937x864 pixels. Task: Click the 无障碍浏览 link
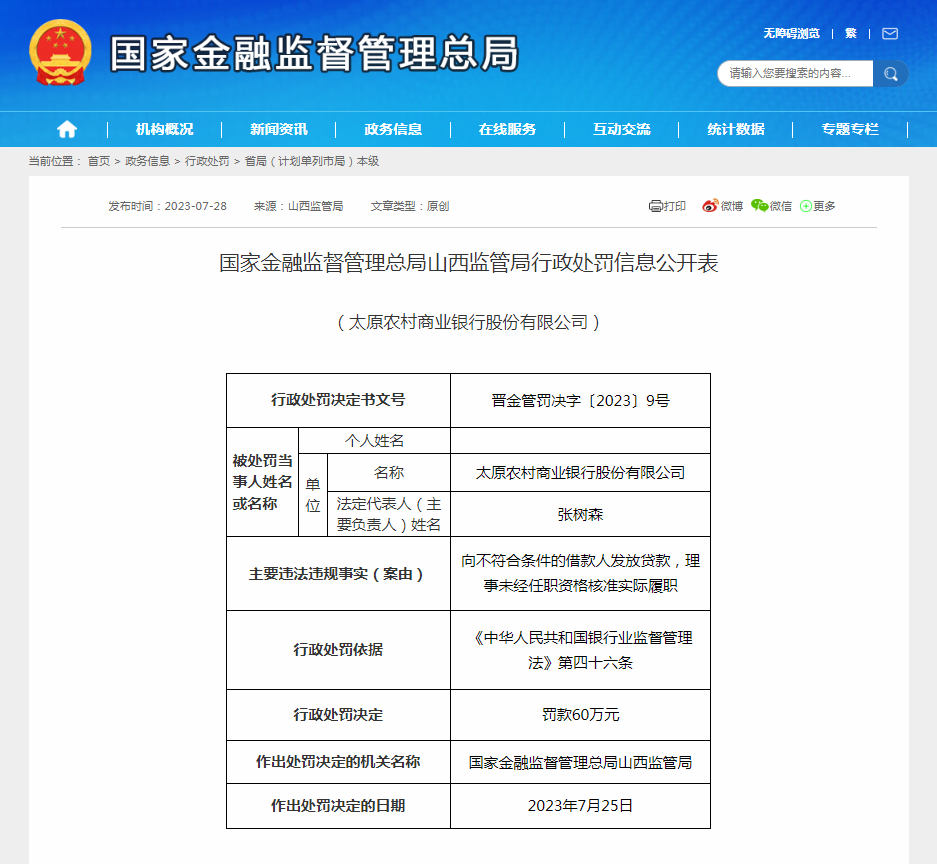[791, 33]
